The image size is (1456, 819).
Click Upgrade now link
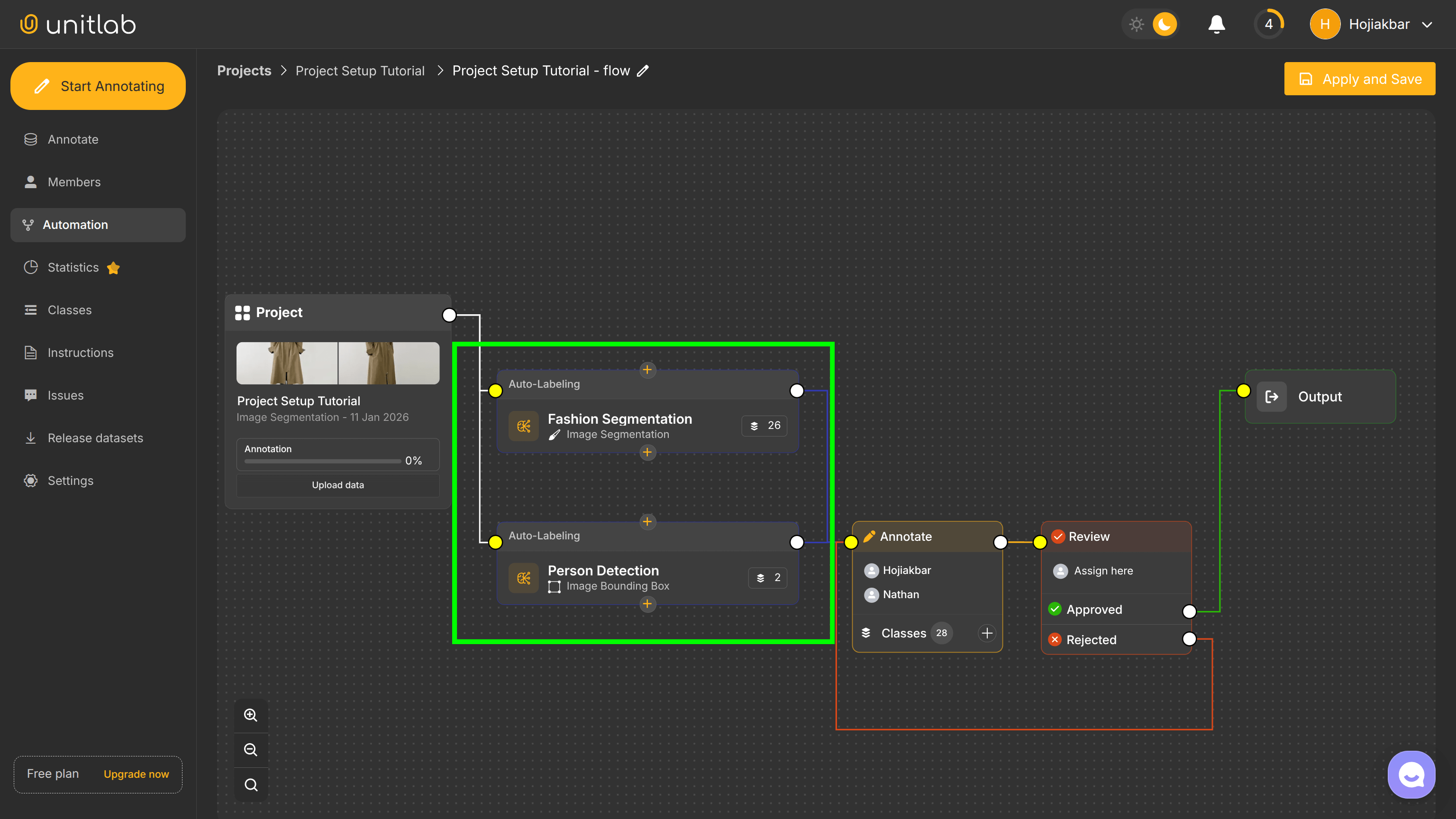coord(136,774)
